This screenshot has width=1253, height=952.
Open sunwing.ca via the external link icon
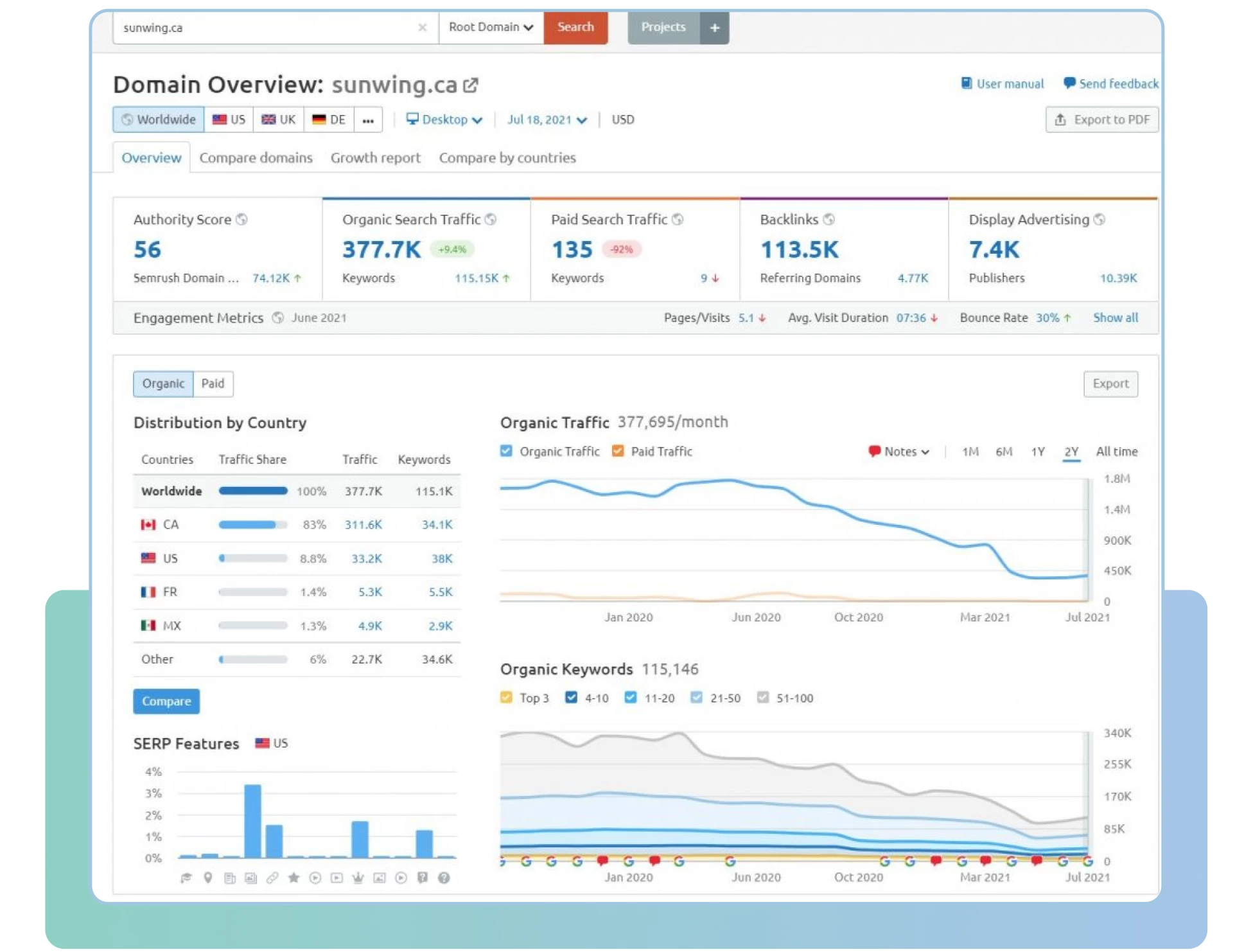(x=471, y=85)
